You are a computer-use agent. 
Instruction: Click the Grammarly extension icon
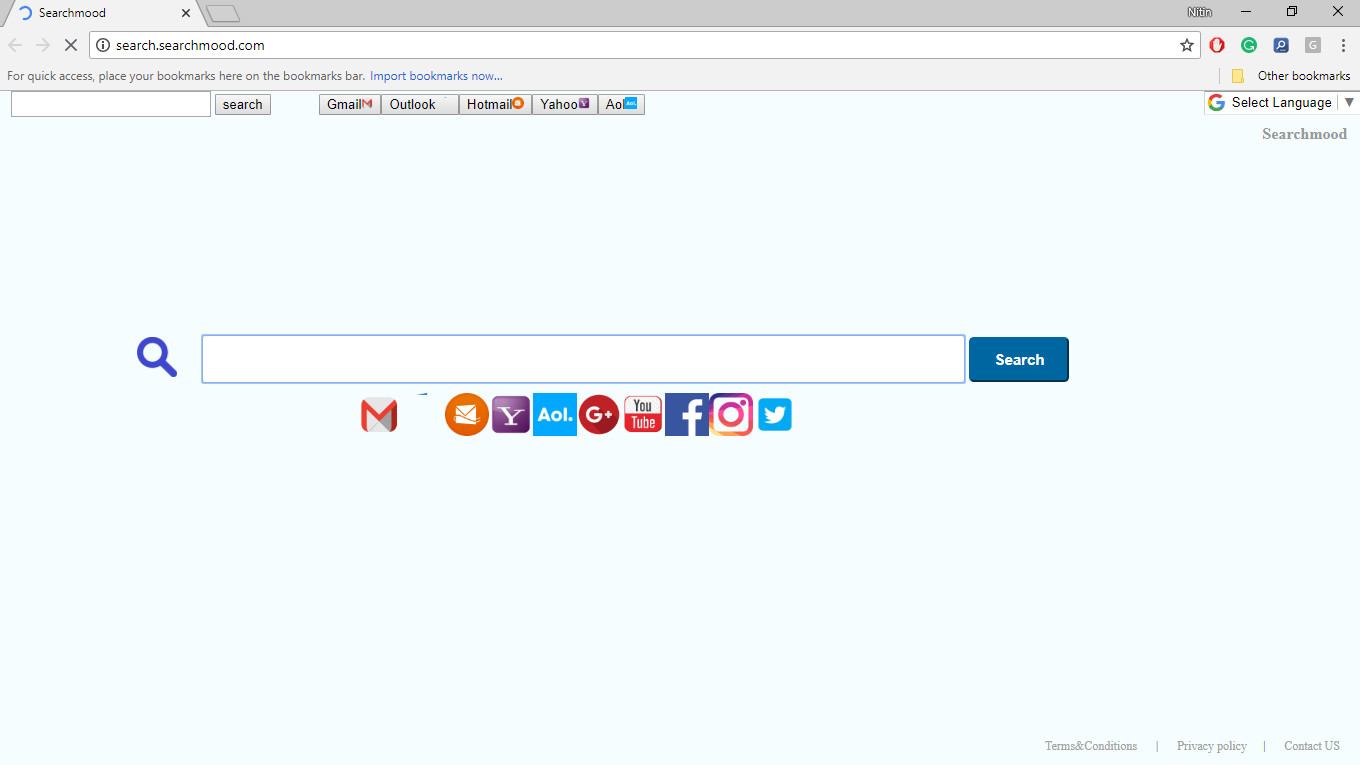coord(1249,45)
